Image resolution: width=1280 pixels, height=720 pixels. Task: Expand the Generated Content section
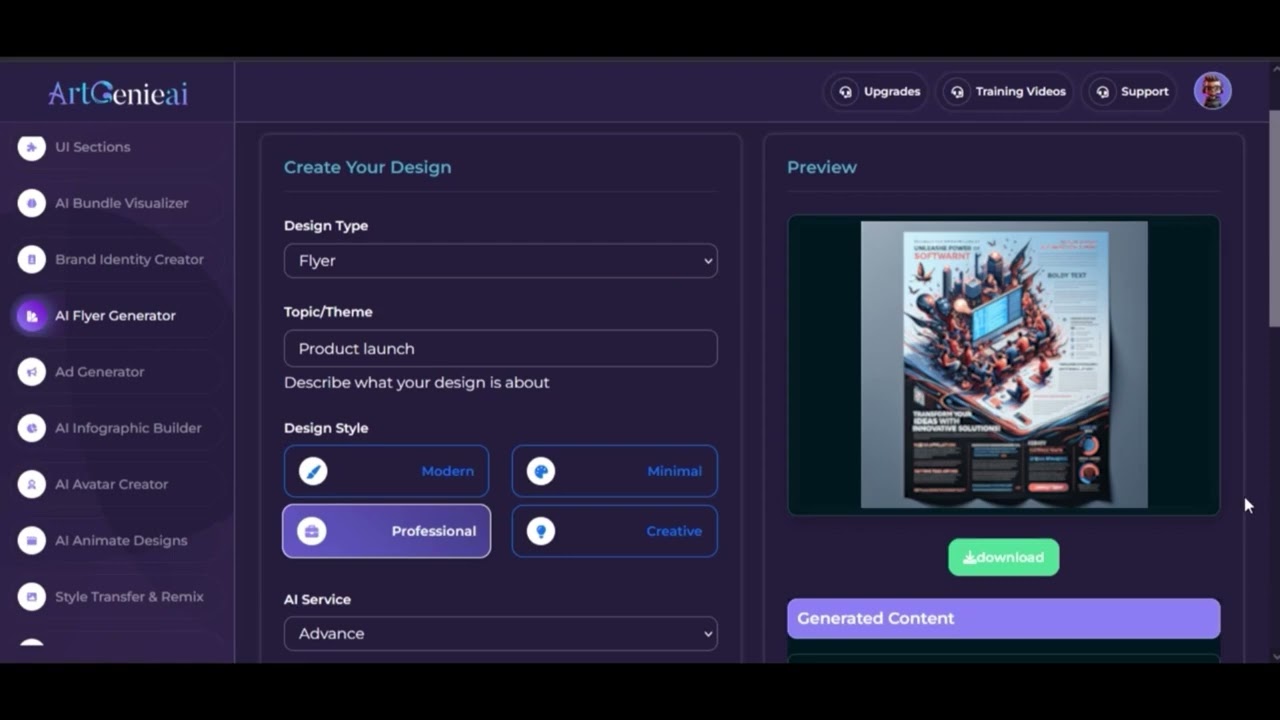(1003, 618)
